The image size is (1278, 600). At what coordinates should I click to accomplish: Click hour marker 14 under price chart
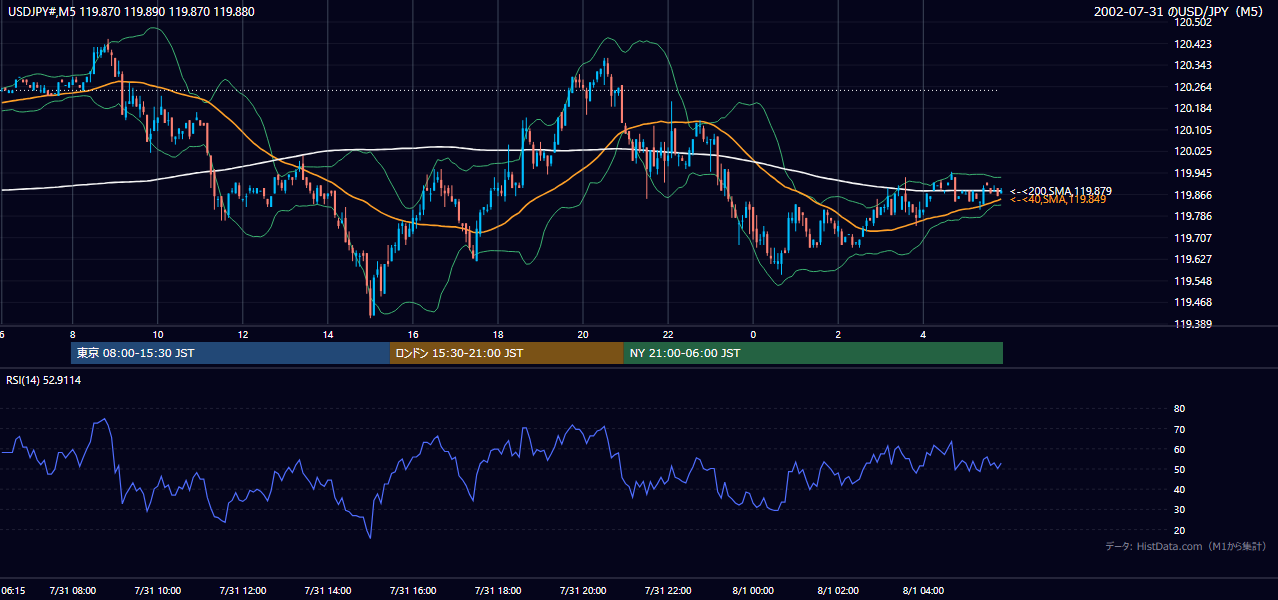pyautogui.click(x=328, y=334)
